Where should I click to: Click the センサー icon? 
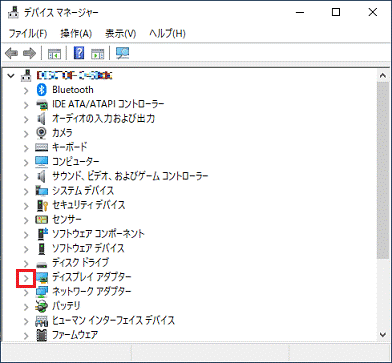(41, 220)
